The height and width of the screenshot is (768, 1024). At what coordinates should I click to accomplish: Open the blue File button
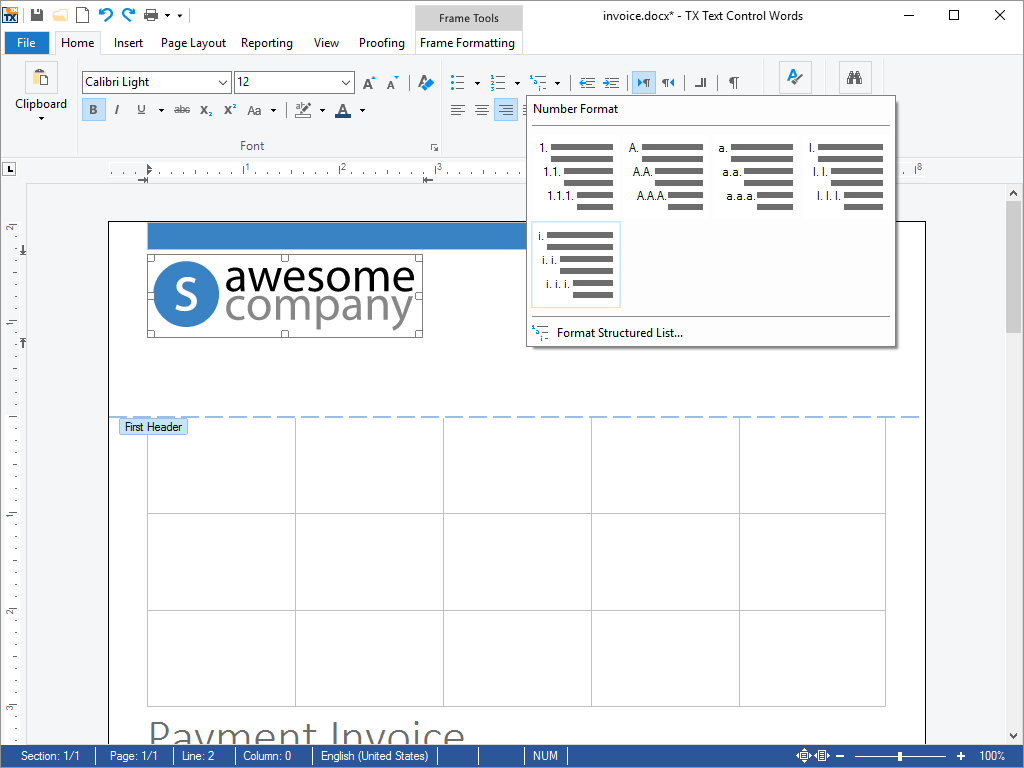(x=26, y=43)
